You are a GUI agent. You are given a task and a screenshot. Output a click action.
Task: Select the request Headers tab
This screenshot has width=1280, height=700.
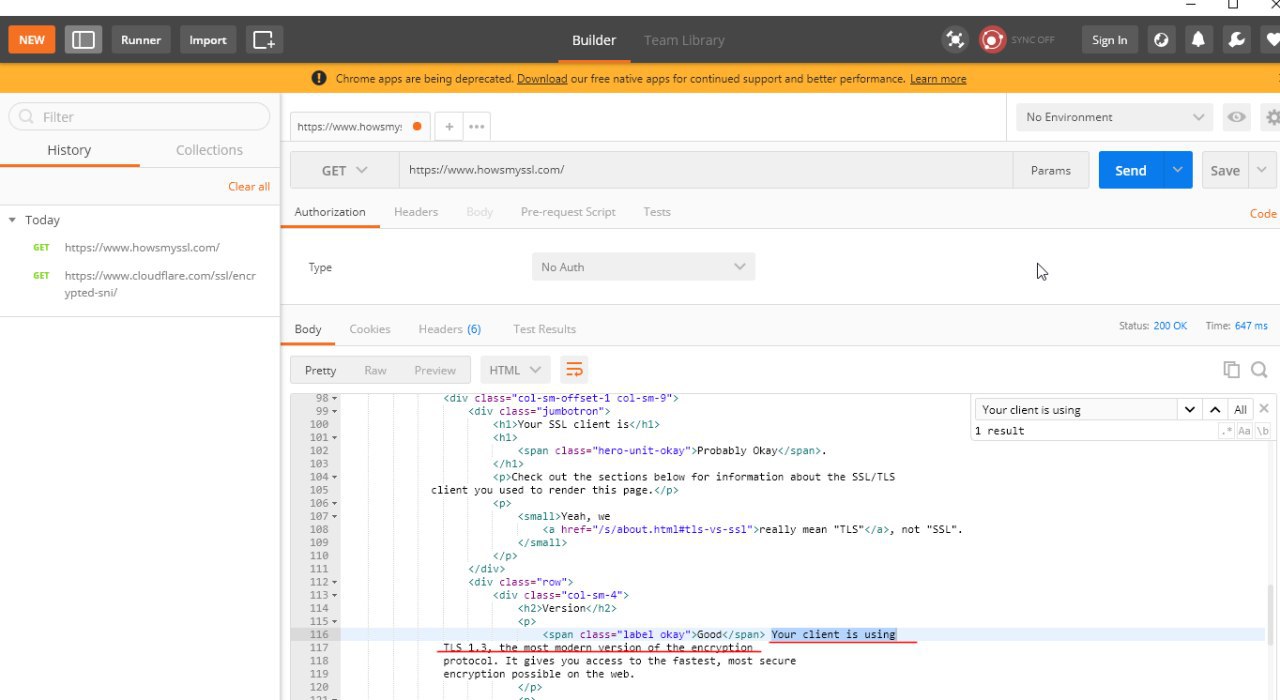tap(416, 212)
